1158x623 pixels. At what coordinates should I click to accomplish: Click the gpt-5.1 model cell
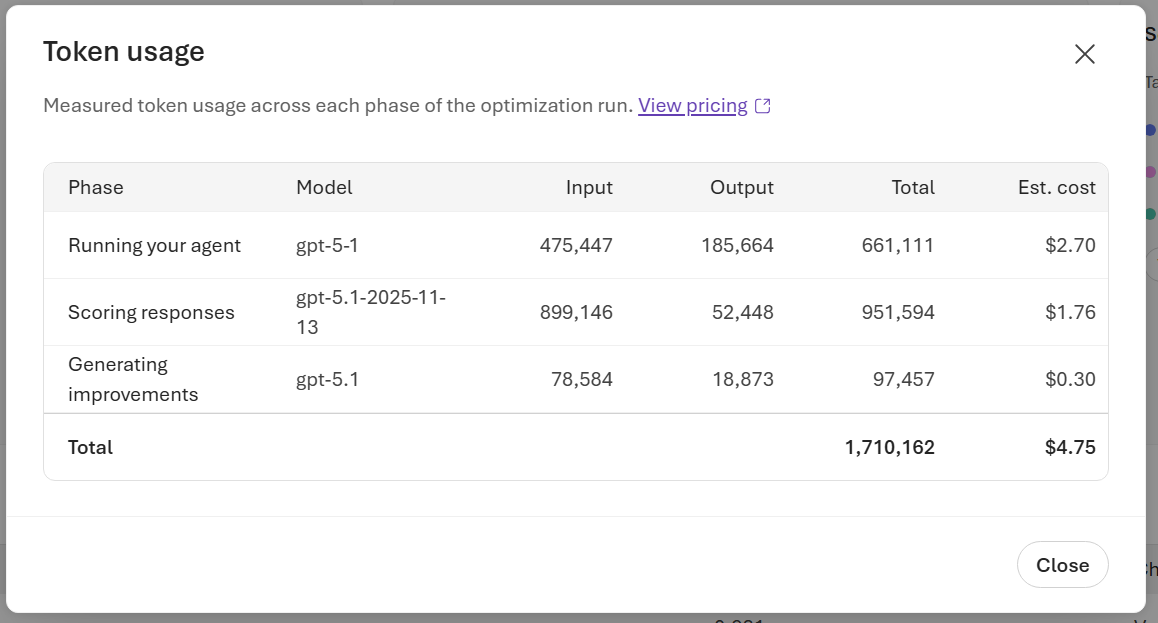[327, 379]
